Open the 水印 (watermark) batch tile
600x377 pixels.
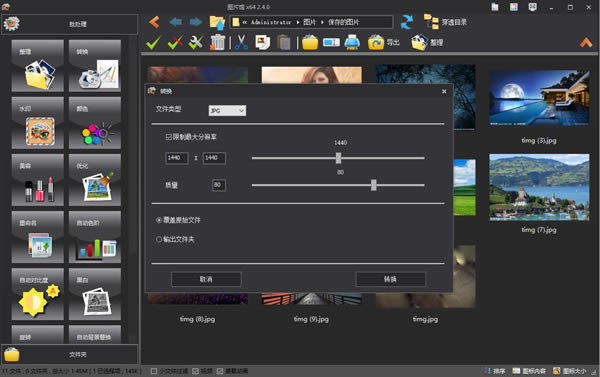click(38, 123)
